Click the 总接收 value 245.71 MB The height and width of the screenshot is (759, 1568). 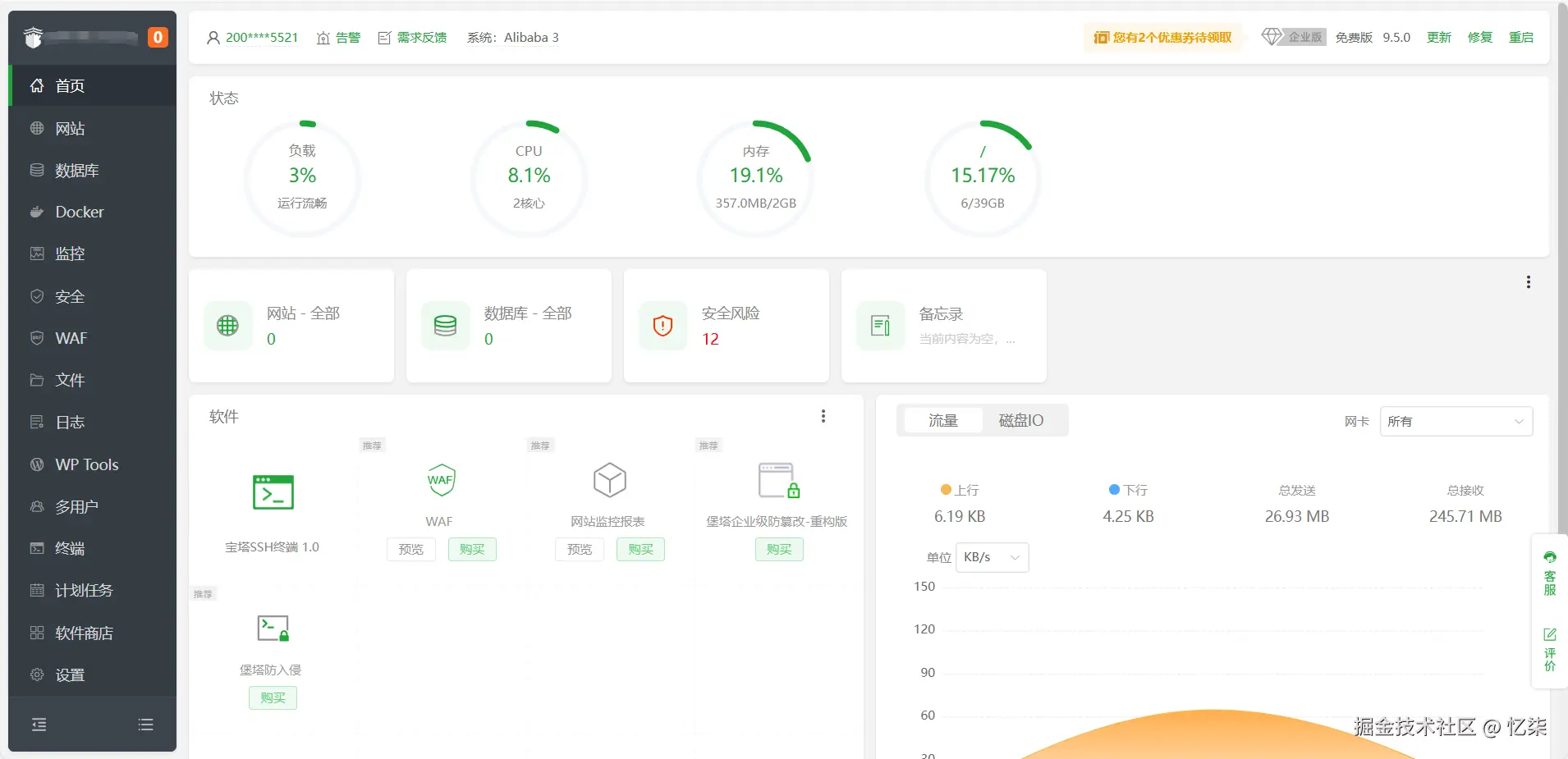point(1465,516)
